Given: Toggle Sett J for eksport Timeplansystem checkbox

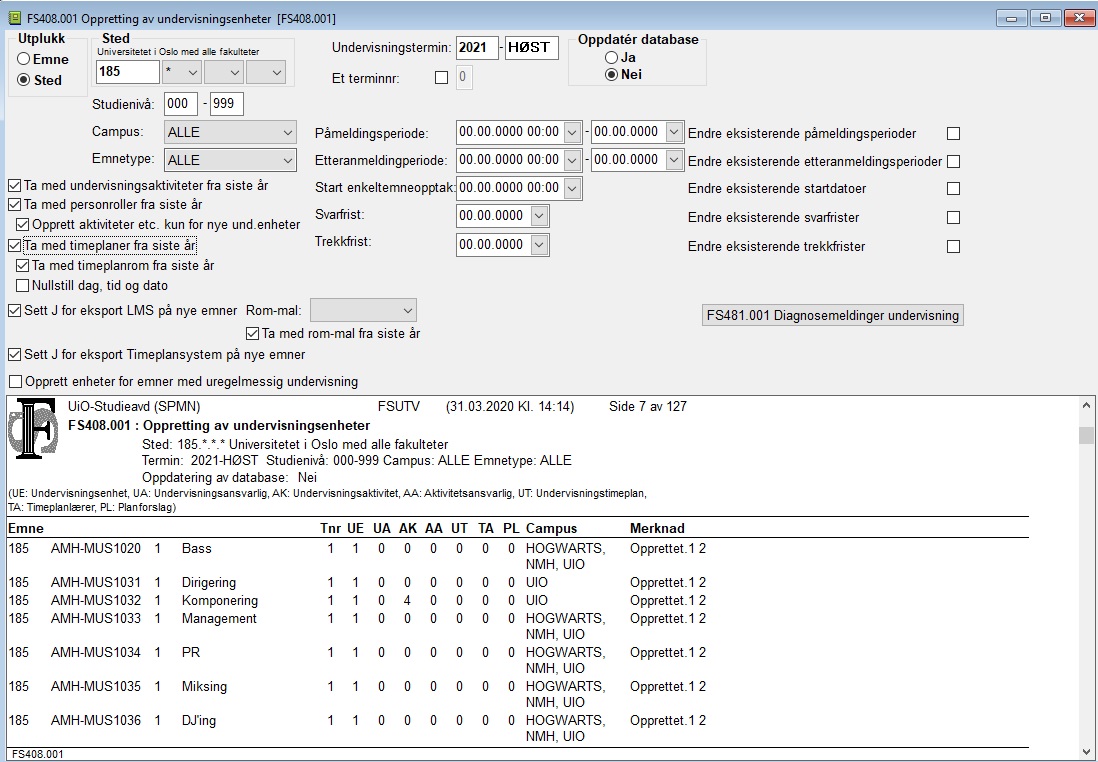Looking at the screenshot, I should (x=15, y=354).
